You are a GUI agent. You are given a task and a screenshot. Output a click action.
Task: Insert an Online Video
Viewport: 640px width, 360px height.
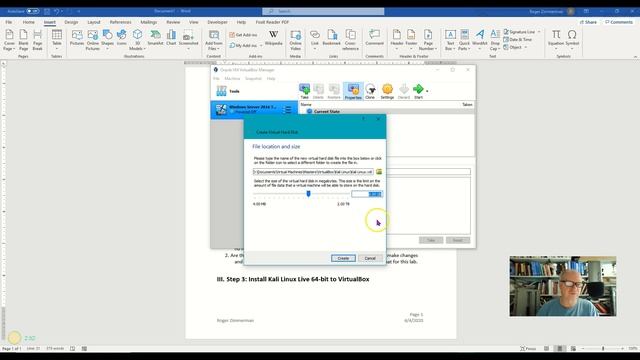295,40
